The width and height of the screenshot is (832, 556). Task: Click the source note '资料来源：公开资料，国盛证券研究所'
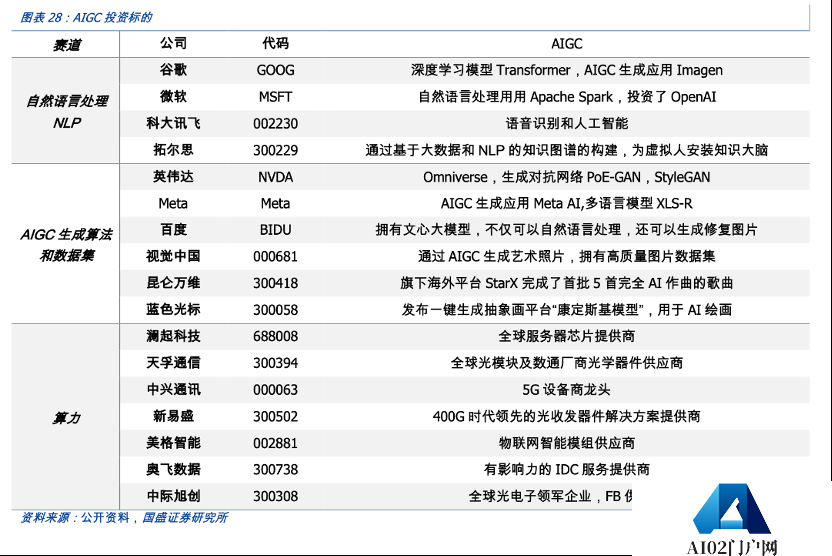[x=124, y=518]
